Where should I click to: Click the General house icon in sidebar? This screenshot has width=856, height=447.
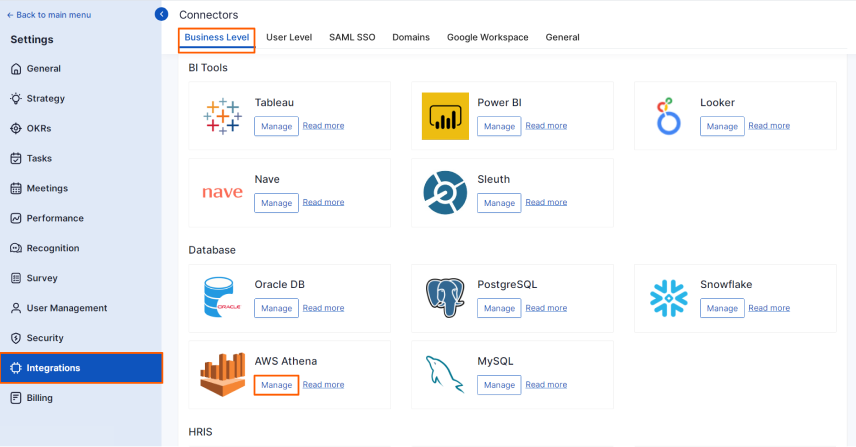[x=16, y=69]
